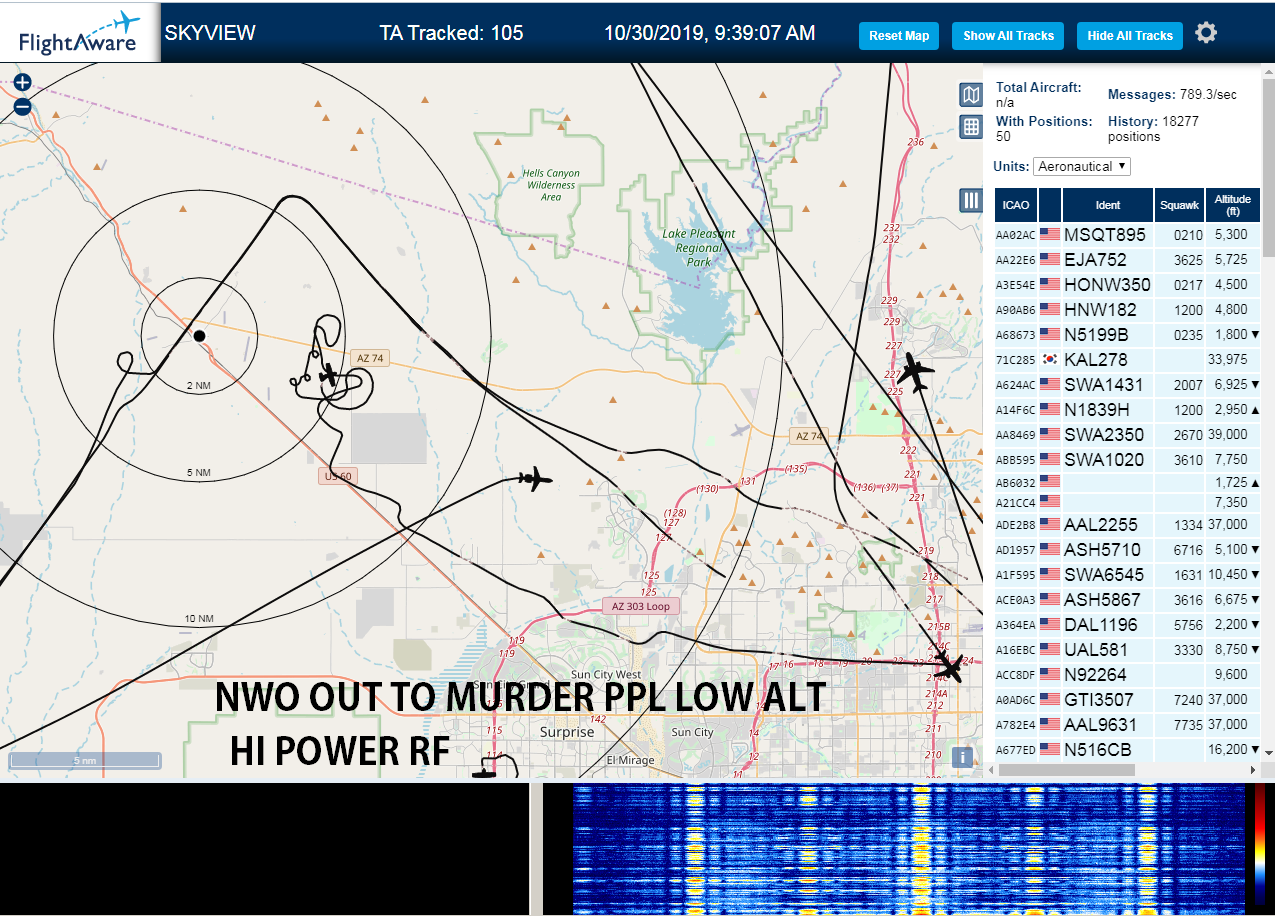
Task: Select the SWA6545 aircraft row
Action: (x=1128, y=574)
